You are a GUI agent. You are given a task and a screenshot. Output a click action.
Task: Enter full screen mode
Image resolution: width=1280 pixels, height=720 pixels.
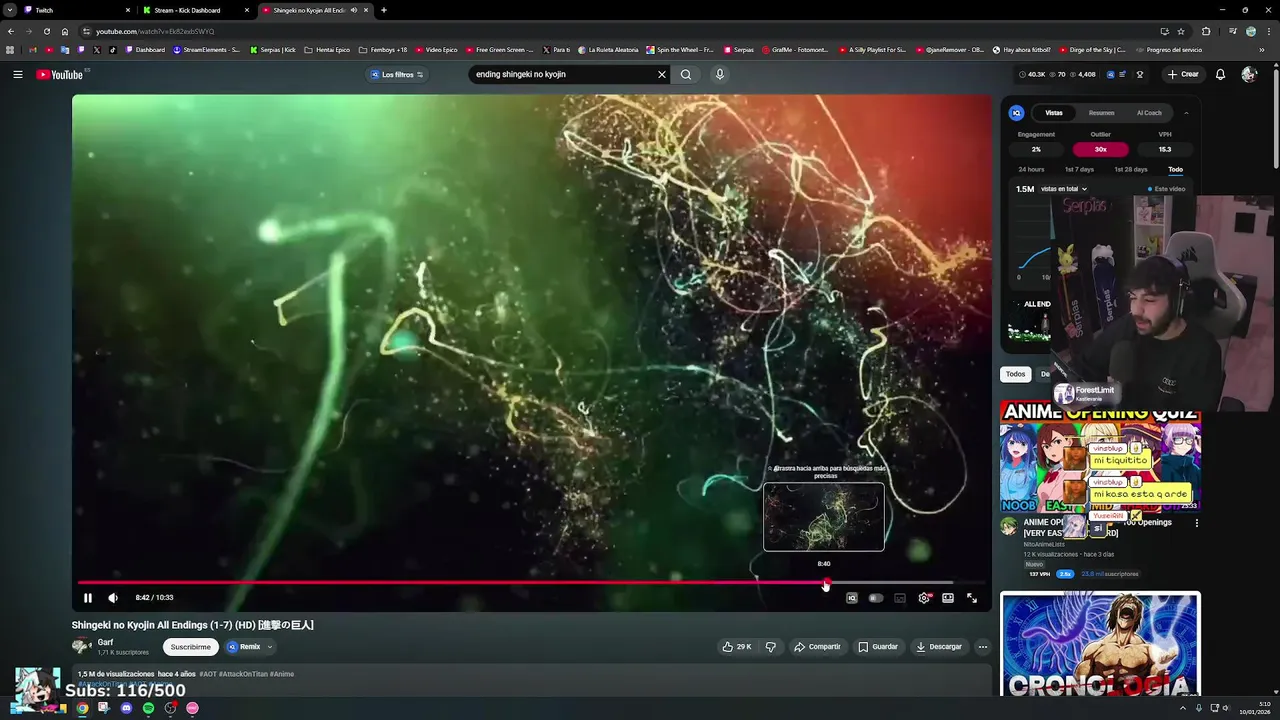(x=972, y=598)
